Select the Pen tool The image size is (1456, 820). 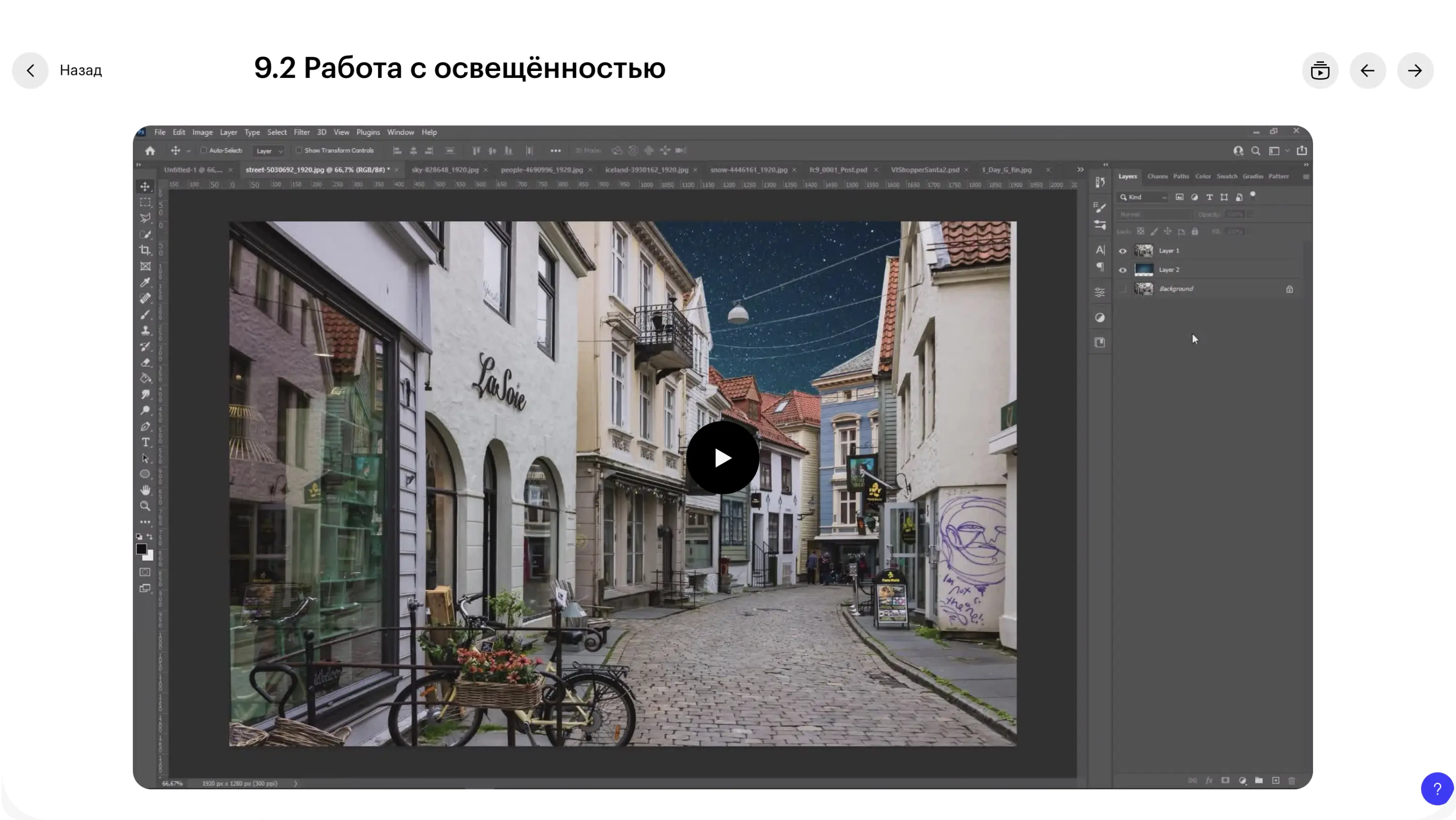pos(145,426)
